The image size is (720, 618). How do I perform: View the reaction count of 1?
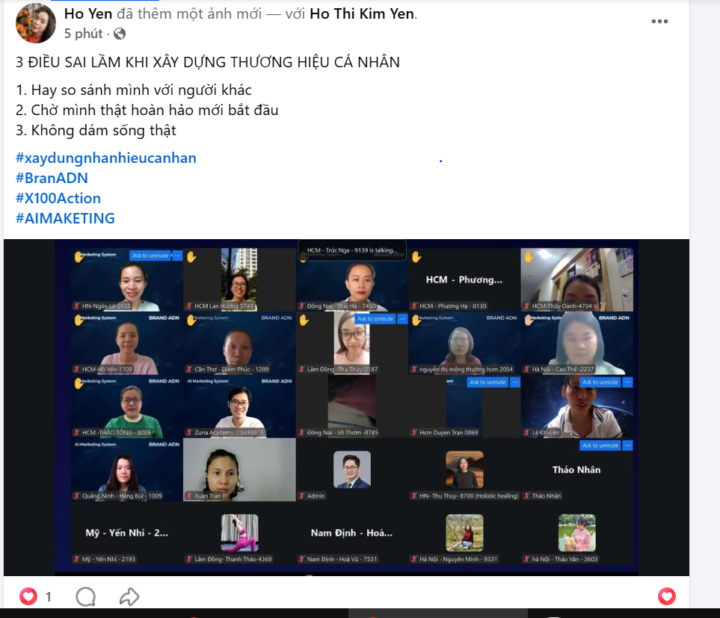[x=49, y=597]
